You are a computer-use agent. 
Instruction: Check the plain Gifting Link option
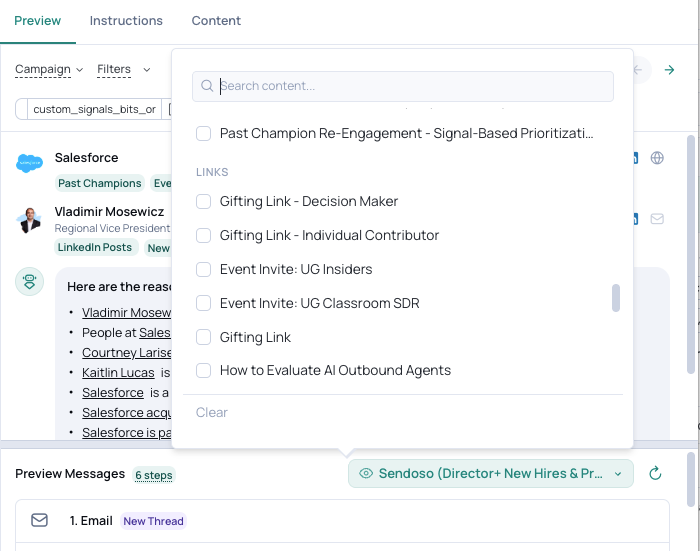click(x=204, y=337)
